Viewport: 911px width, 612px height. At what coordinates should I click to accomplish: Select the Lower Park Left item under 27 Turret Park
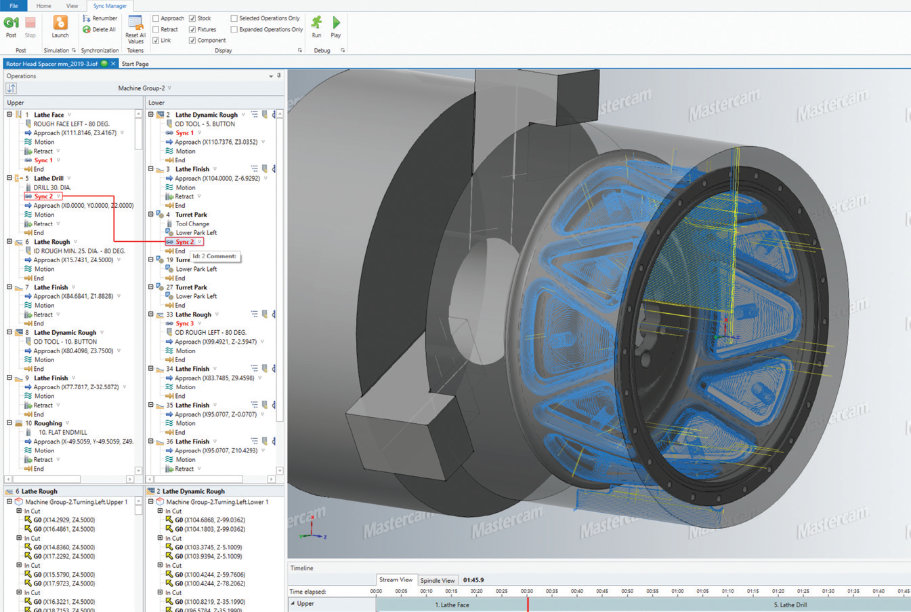tap(196, 296)
